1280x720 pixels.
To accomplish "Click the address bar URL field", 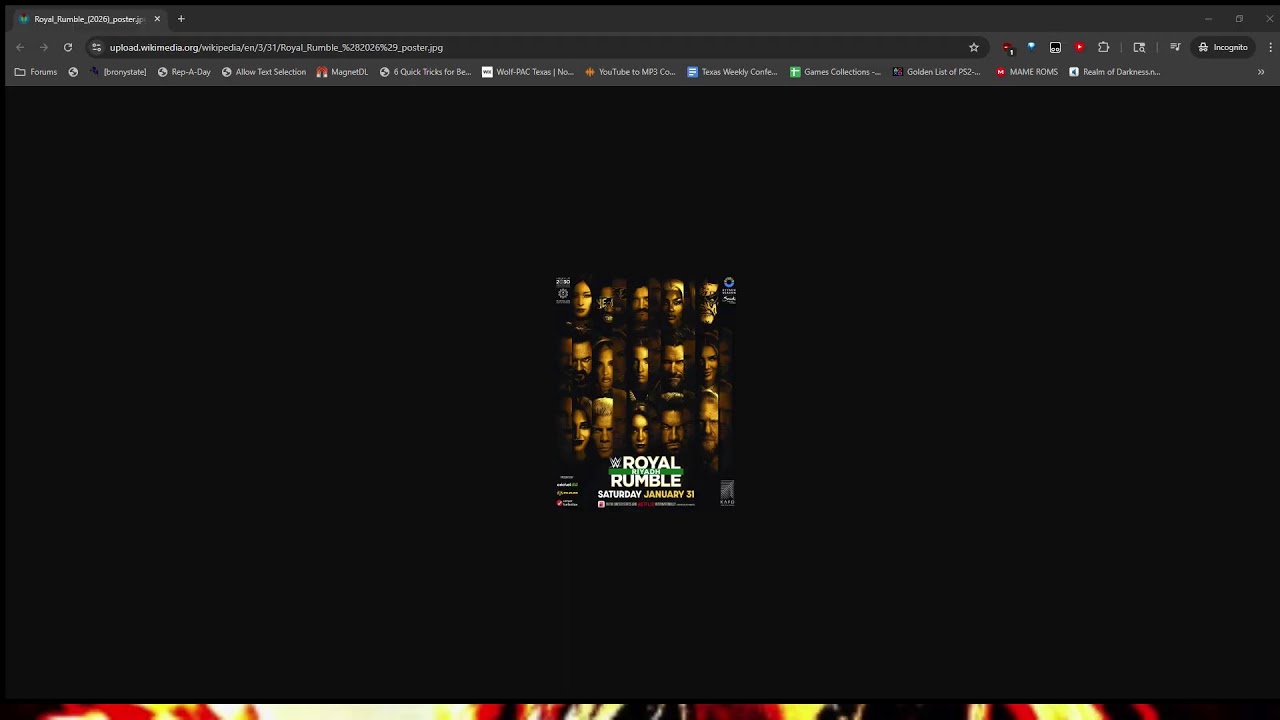I will pyautogui.click(x=535, y=47).
